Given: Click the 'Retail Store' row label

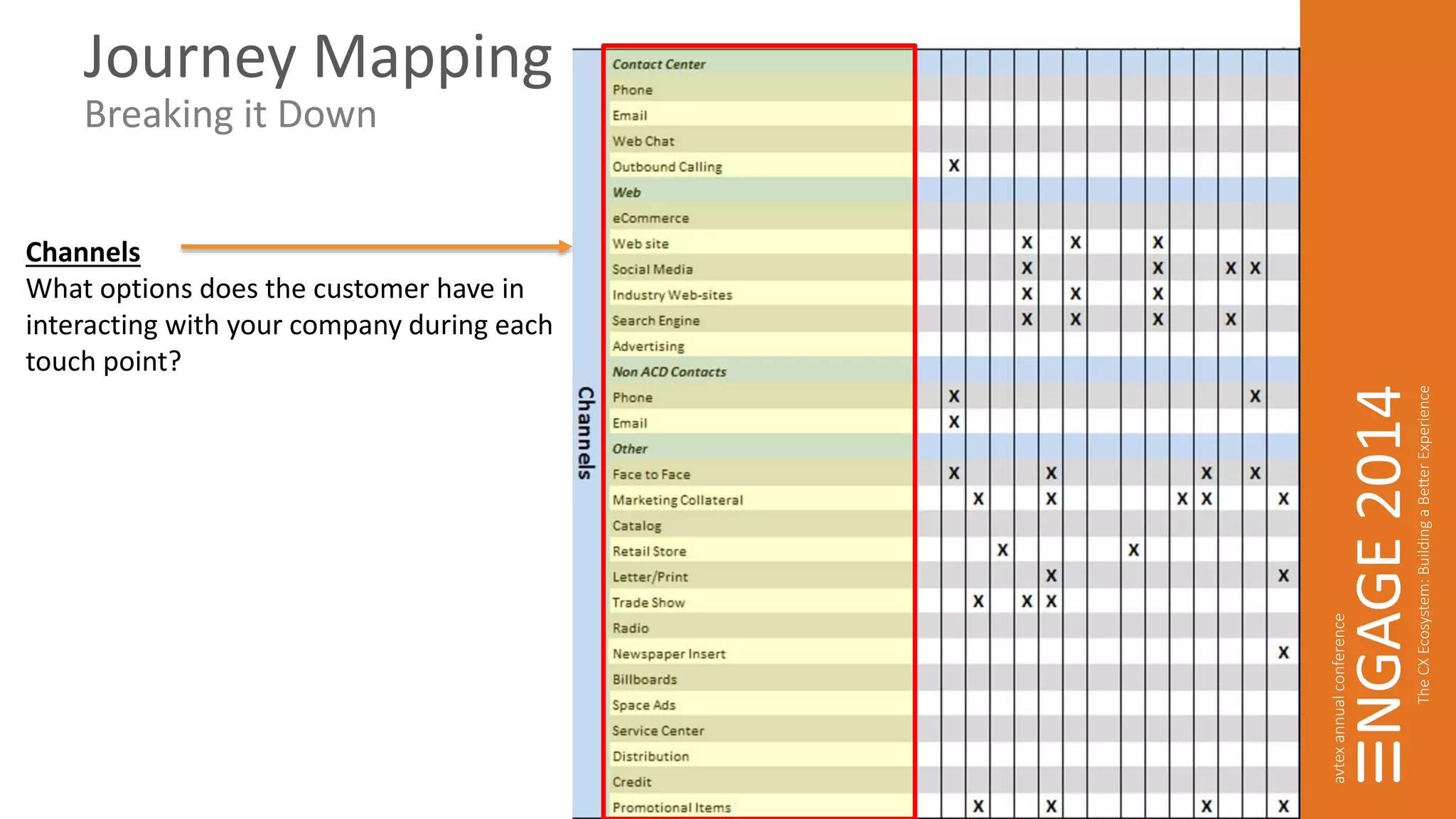Looking at the screenshot, I should (x=649, y=551).
